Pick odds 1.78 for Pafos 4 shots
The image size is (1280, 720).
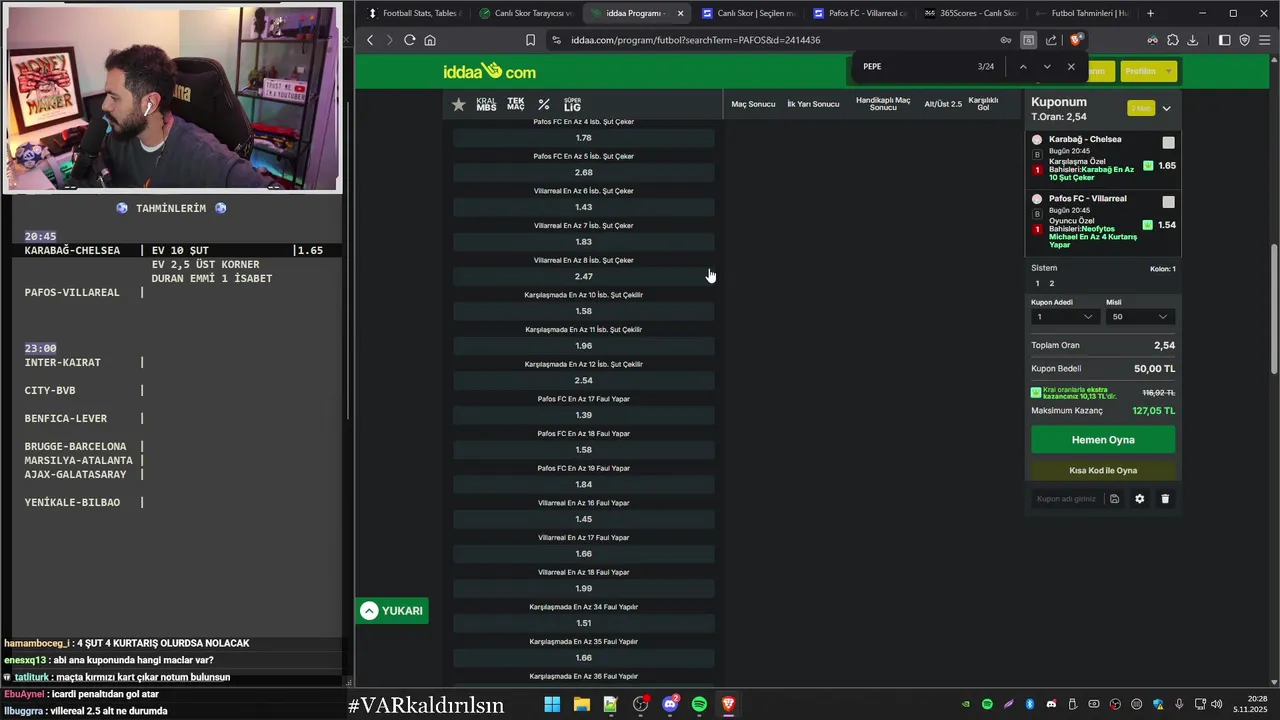[x=584, y=138]
